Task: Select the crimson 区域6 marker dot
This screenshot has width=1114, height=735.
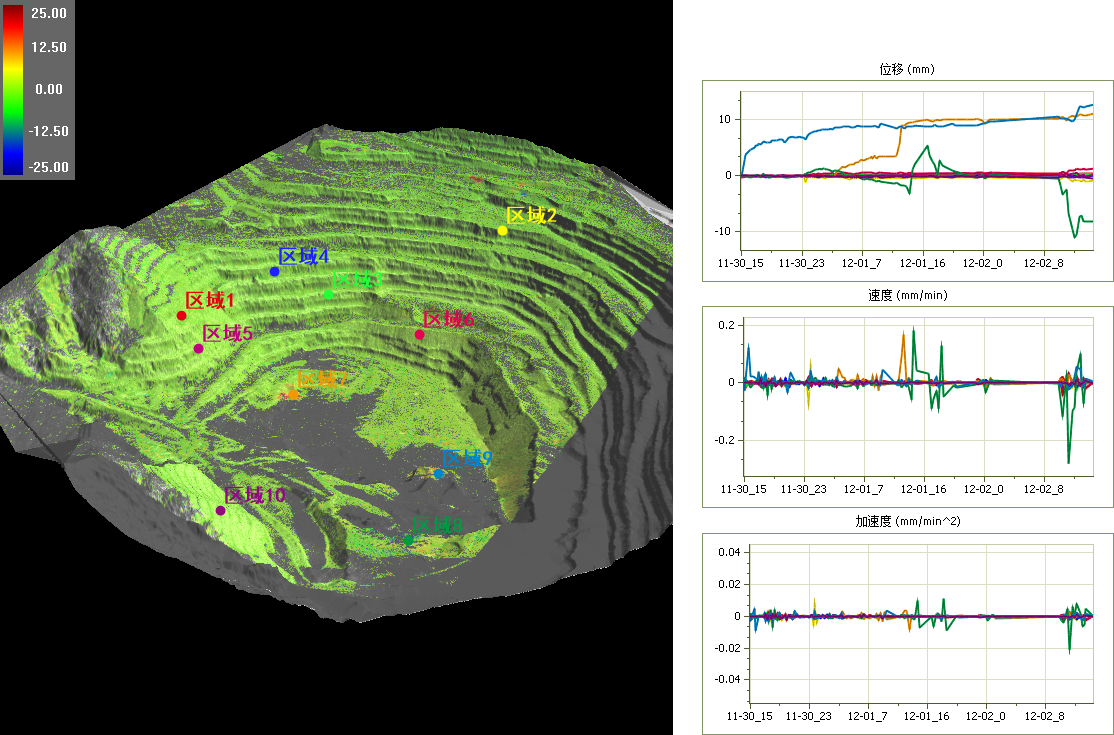Action: pos(419,335)
